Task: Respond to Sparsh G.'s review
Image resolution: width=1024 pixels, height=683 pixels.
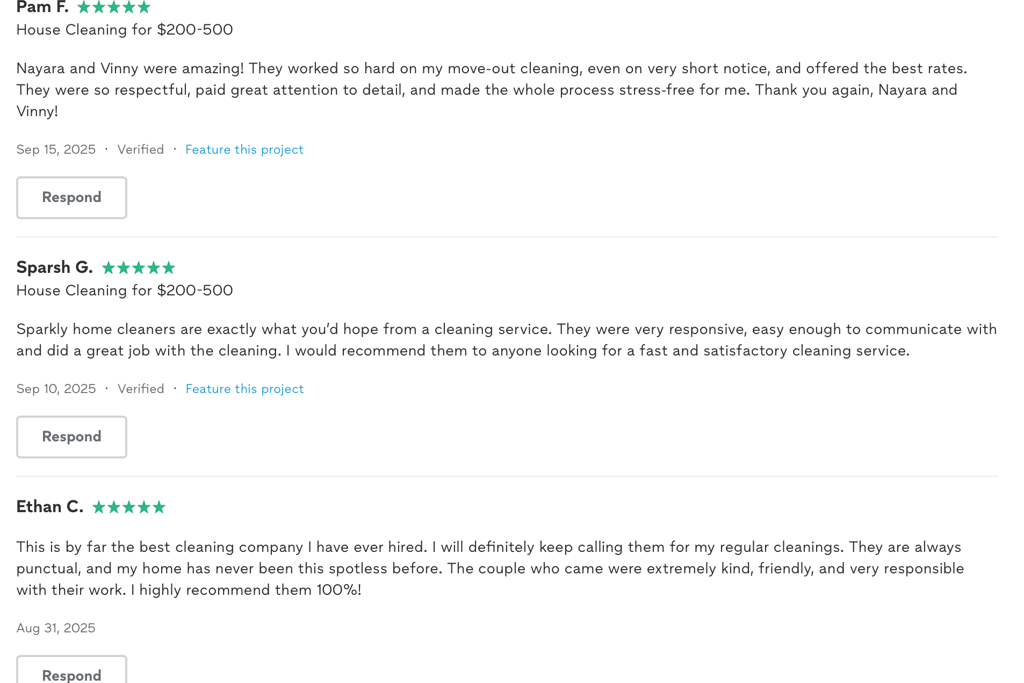Action: [72, 437]
